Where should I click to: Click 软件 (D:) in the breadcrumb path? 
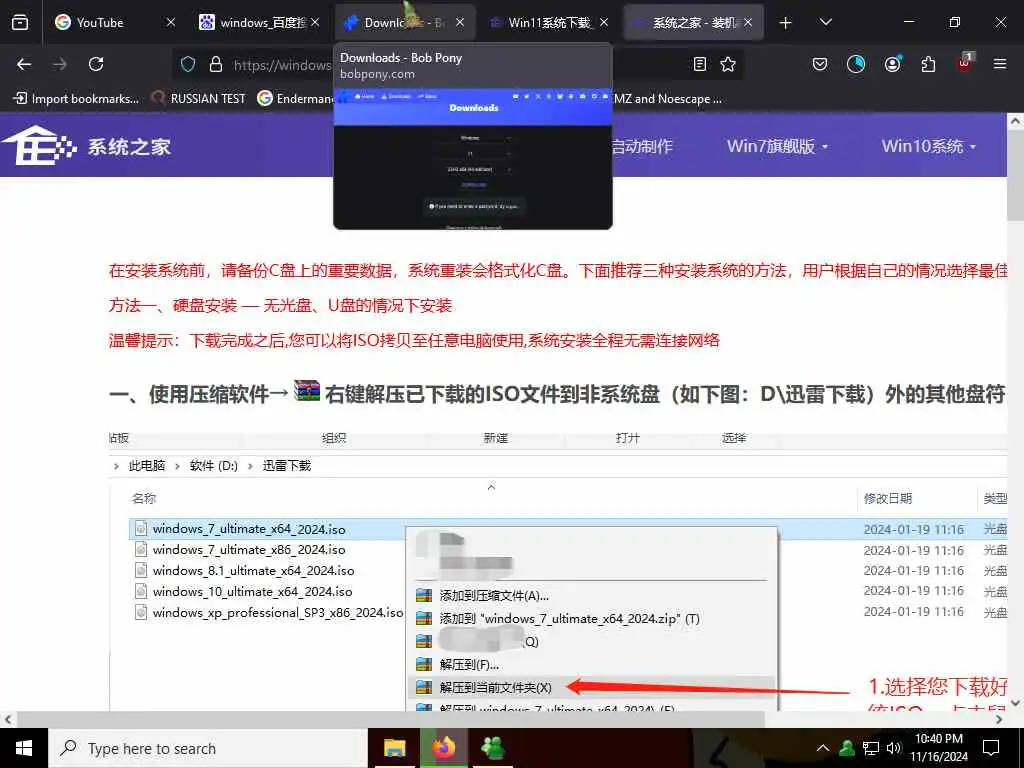pos(214,466)
